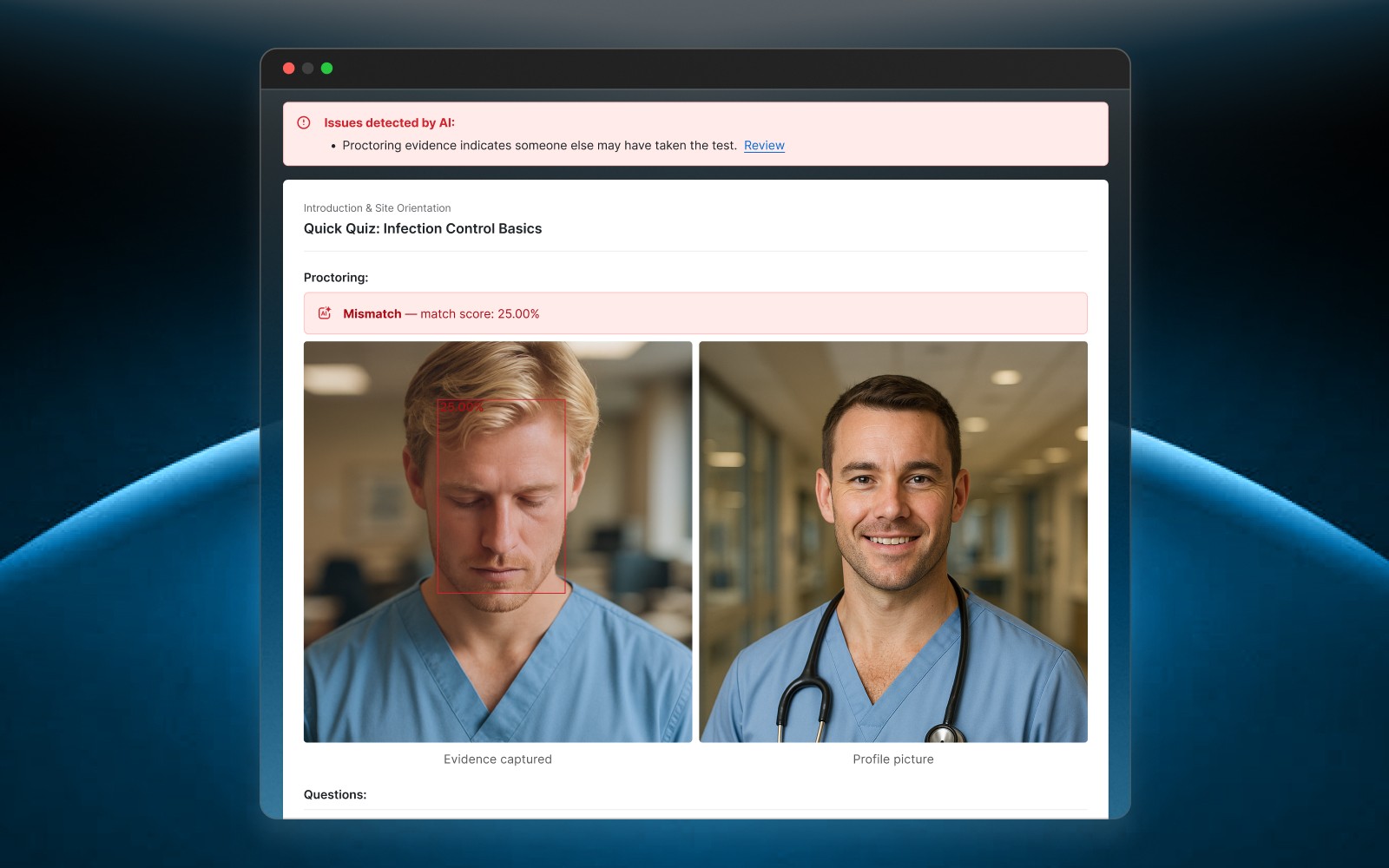Image resolution: width=1389 pixels, height=868 pixels.
Task: Click the Evidence captured caption
Action: tap(497, 759)
